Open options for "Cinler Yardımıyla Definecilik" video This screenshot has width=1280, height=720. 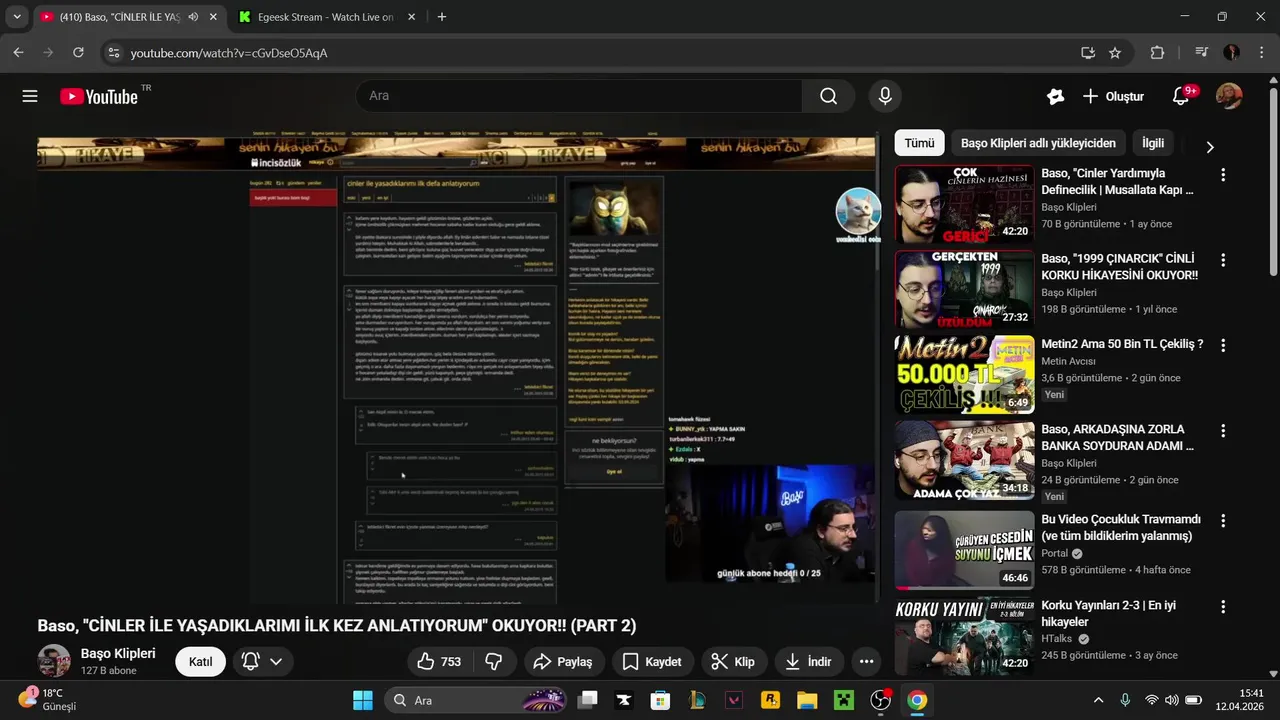pos(1222,174)
